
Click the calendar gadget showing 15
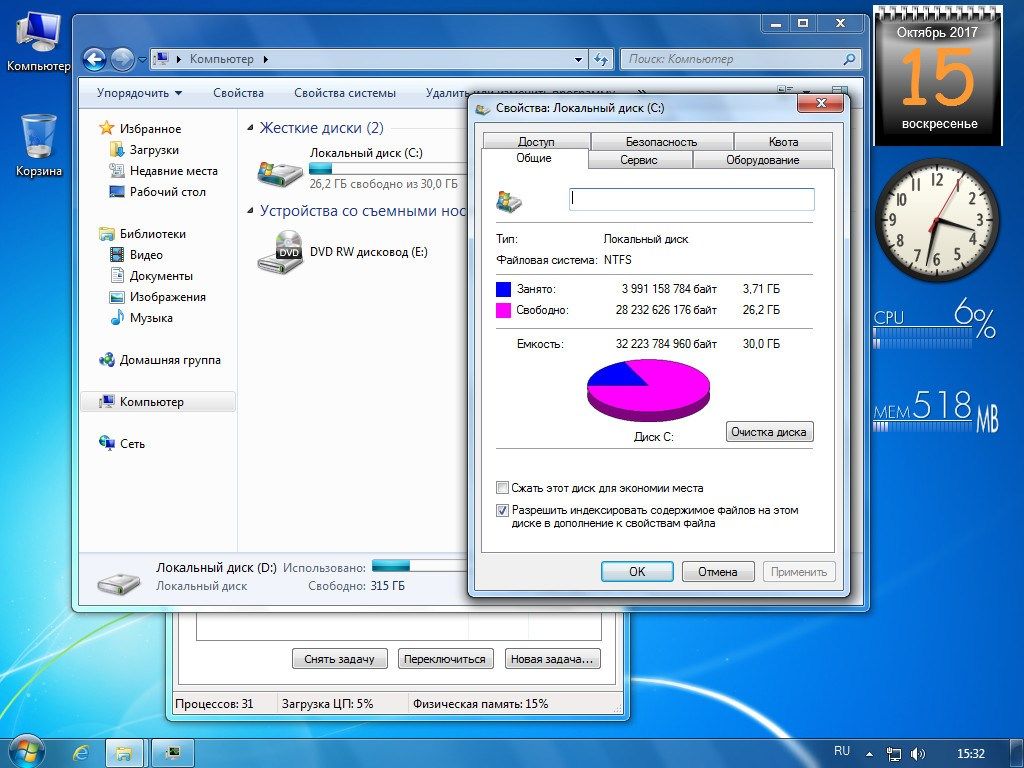coord(938,76)
